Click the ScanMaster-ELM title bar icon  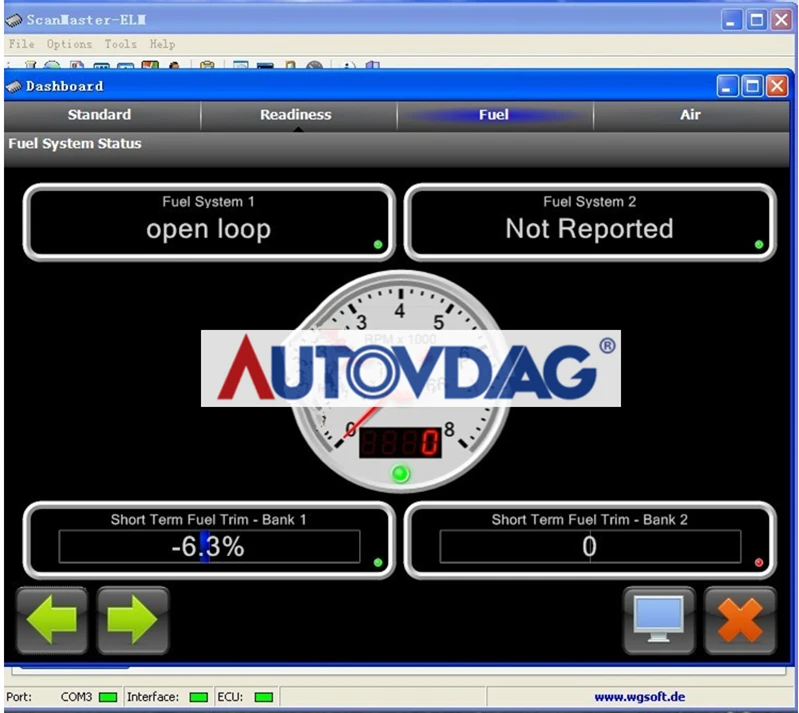point(14,20)
